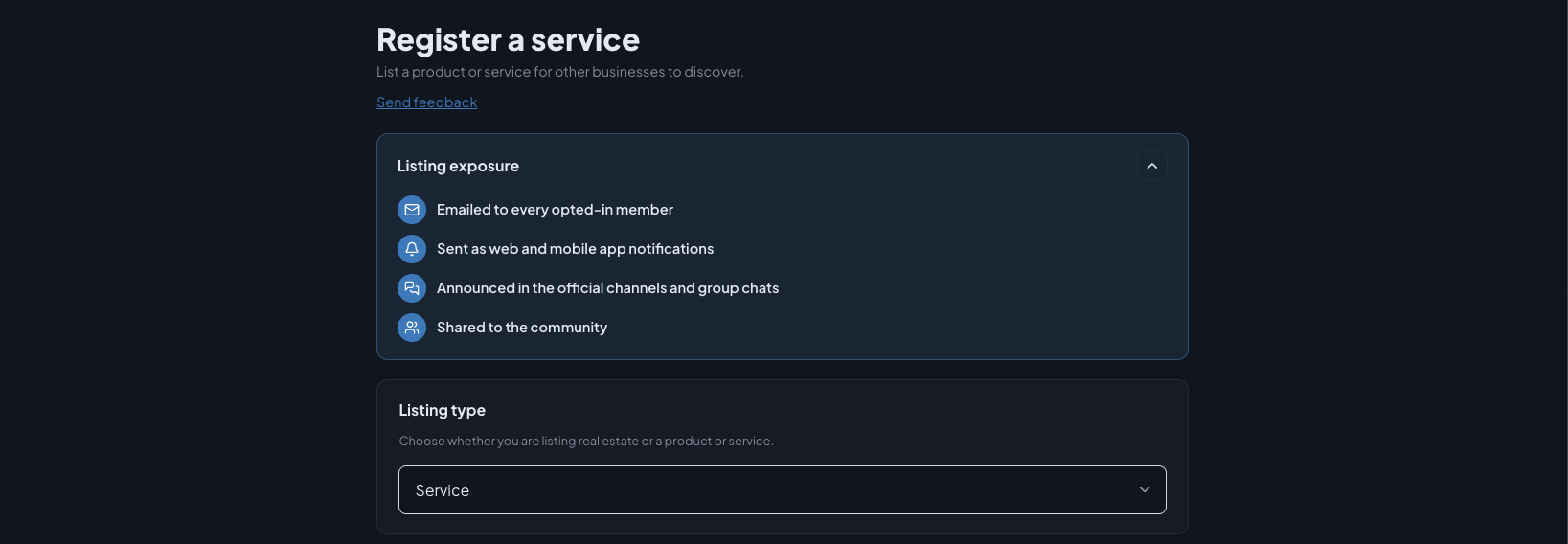Click Announced in the official channels text
The image size is (1568, 544).
tap(607, 288)
